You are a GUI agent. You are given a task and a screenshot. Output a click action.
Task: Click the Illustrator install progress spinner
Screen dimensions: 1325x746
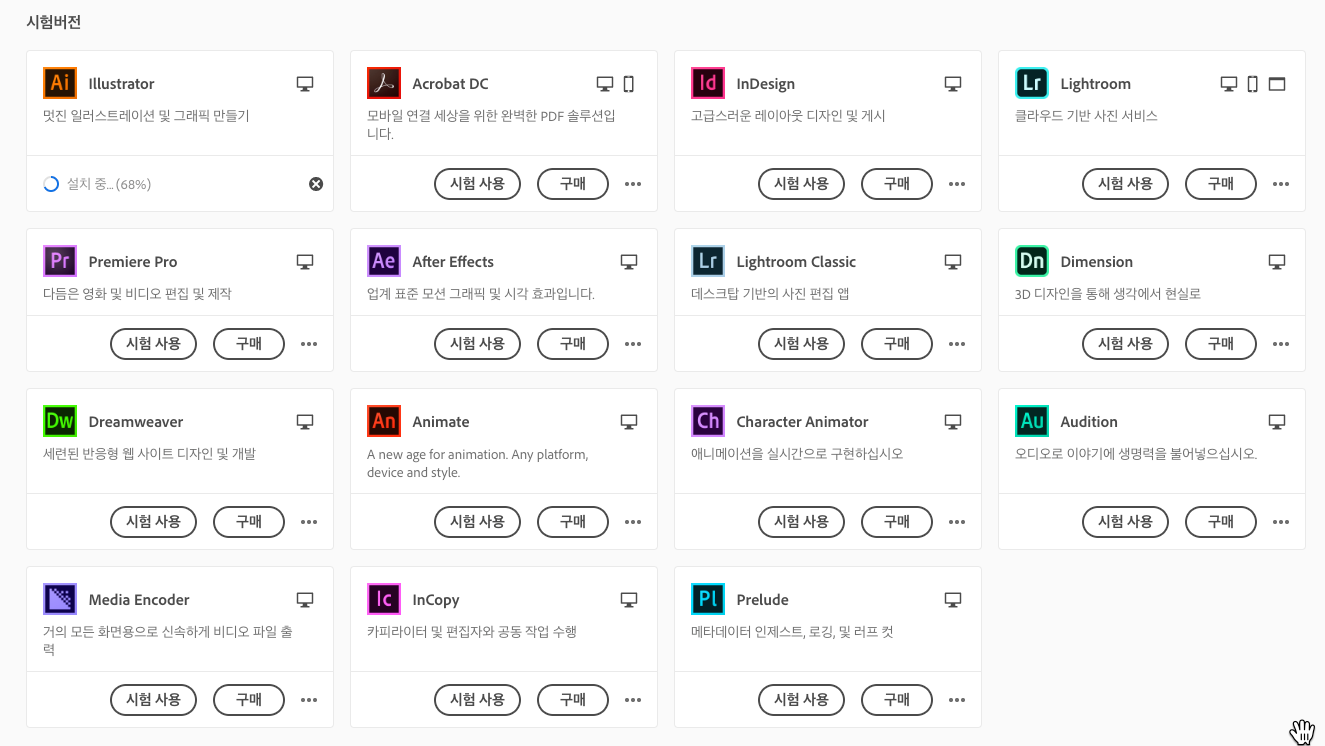pos(51,184)
